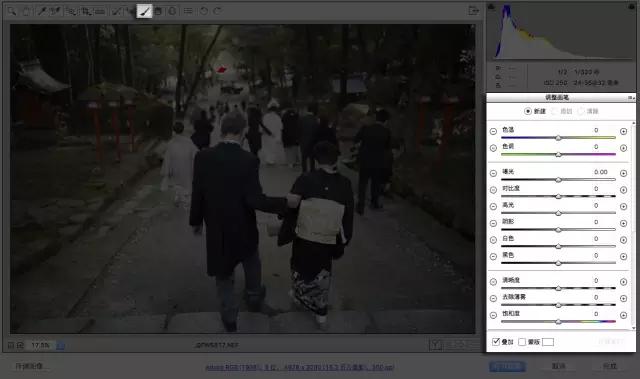Viewport: 640px width, 379px height.
Task: Select the Graduated Filter tool
Action: point(158,11)
